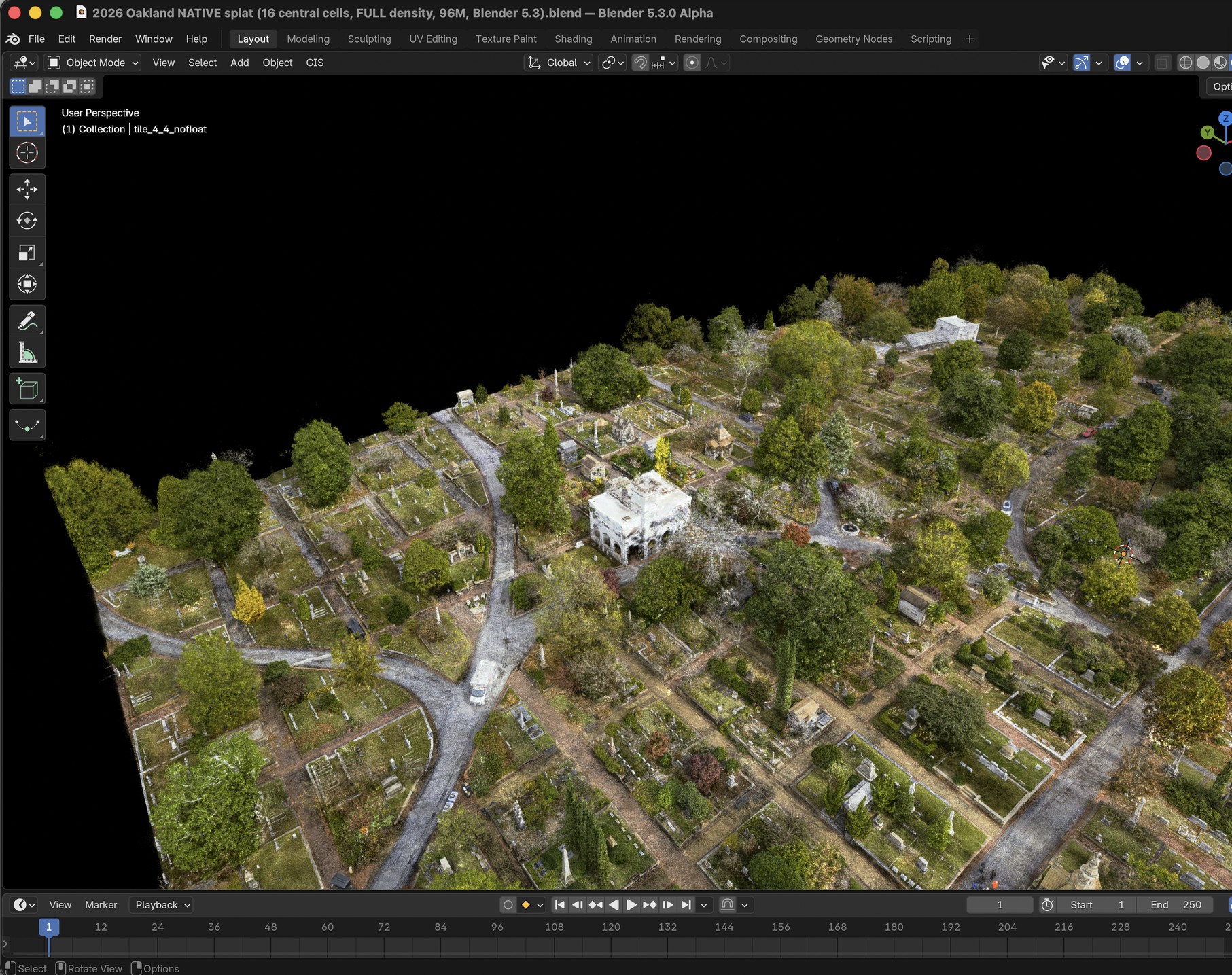Click the Use Preview Range clock icon
This screenshot has height=975, width=1232.
[1048, 905]
